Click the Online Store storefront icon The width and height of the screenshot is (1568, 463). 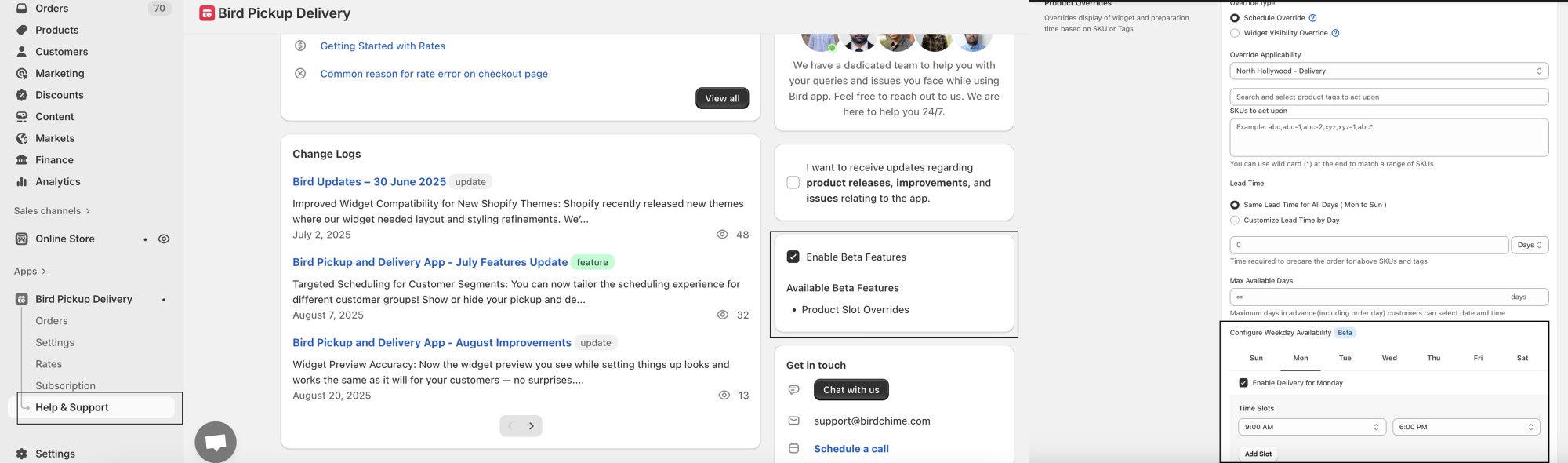pyautogui.click(x=22, y=239)
